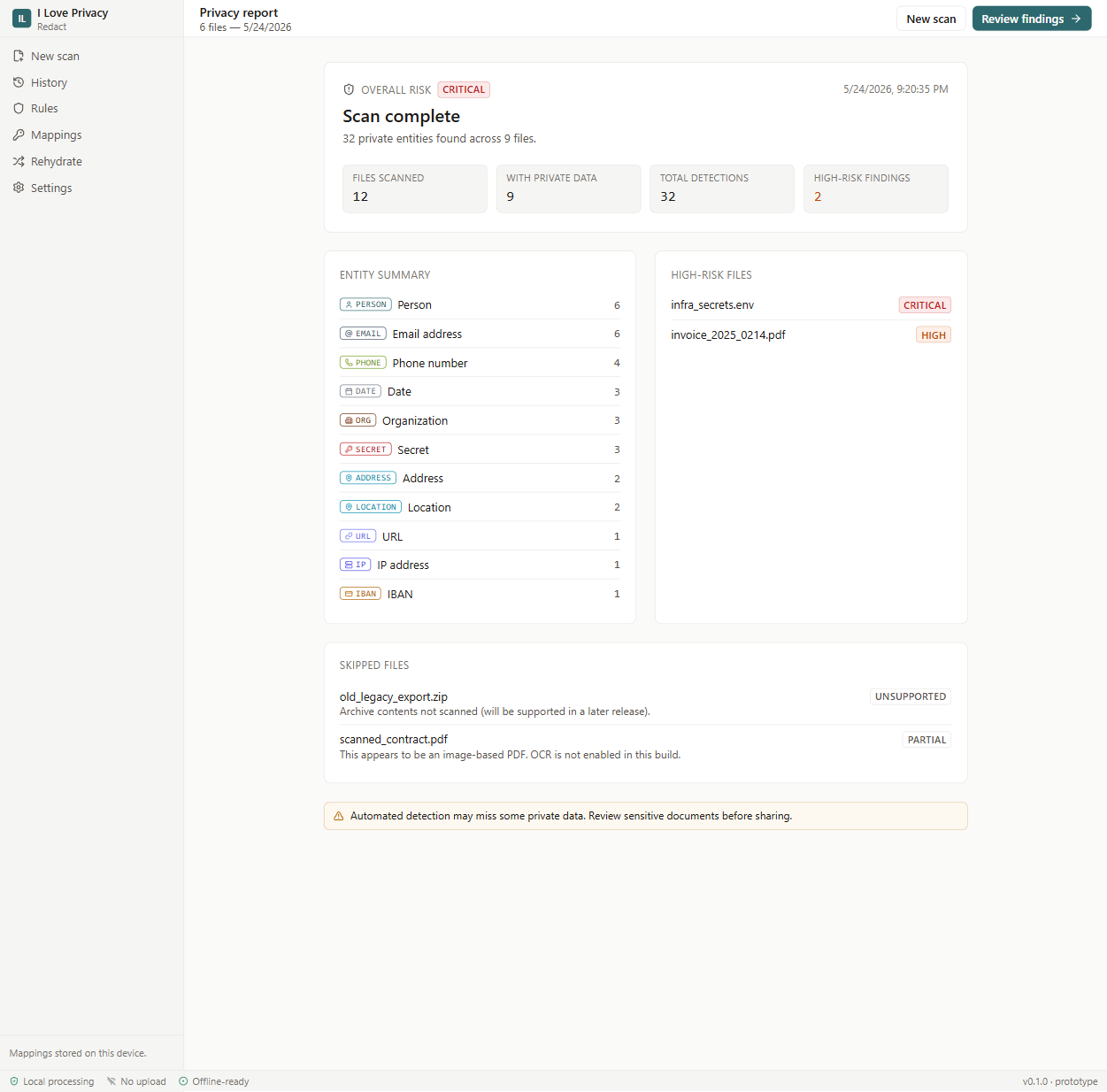Click the 'Privacy report' page title
1107x1092 pixels.
tap(239, 12)
